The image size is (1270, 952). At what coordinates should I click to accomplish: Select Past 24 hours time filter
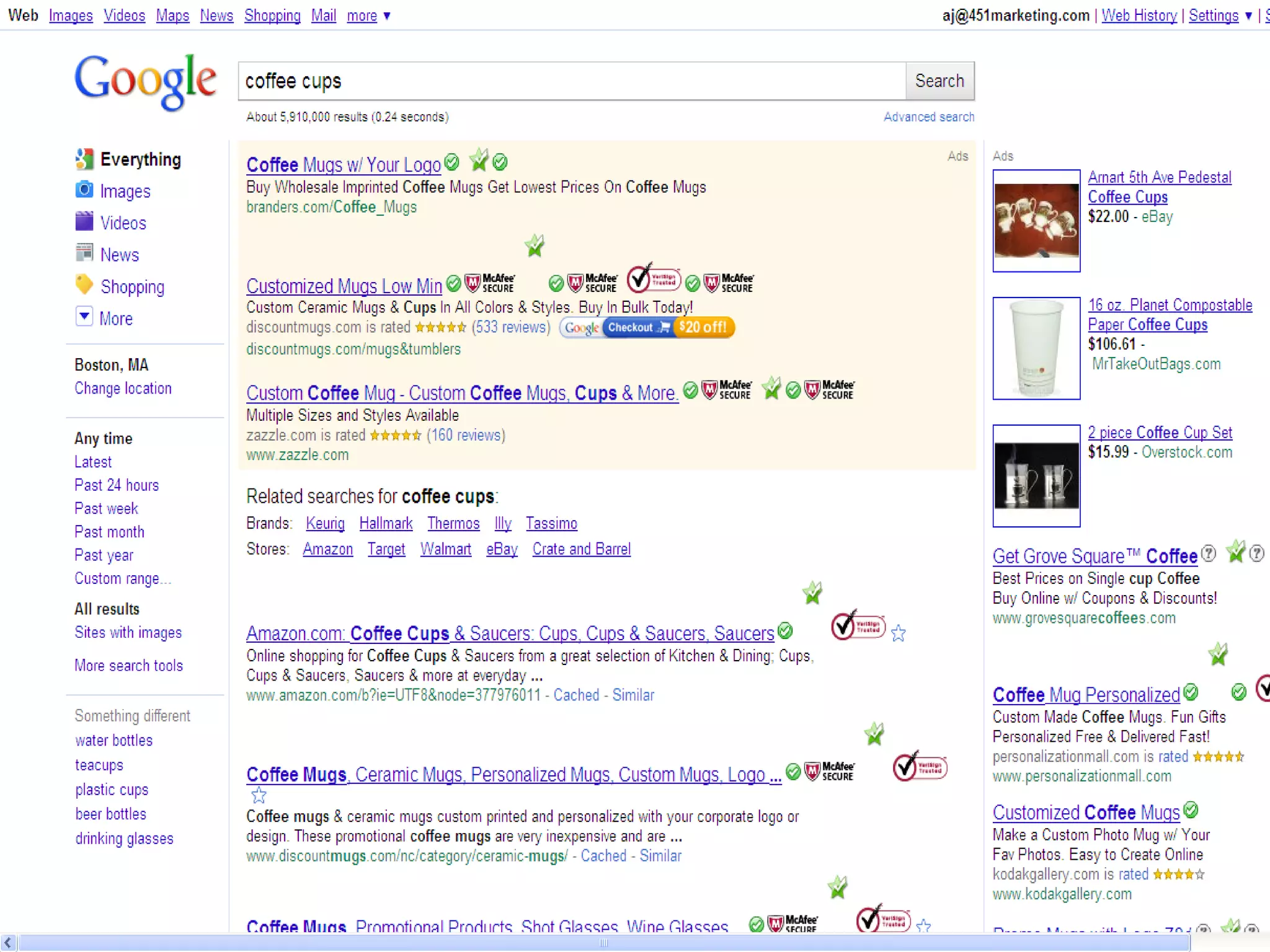(x=117, y=485)
